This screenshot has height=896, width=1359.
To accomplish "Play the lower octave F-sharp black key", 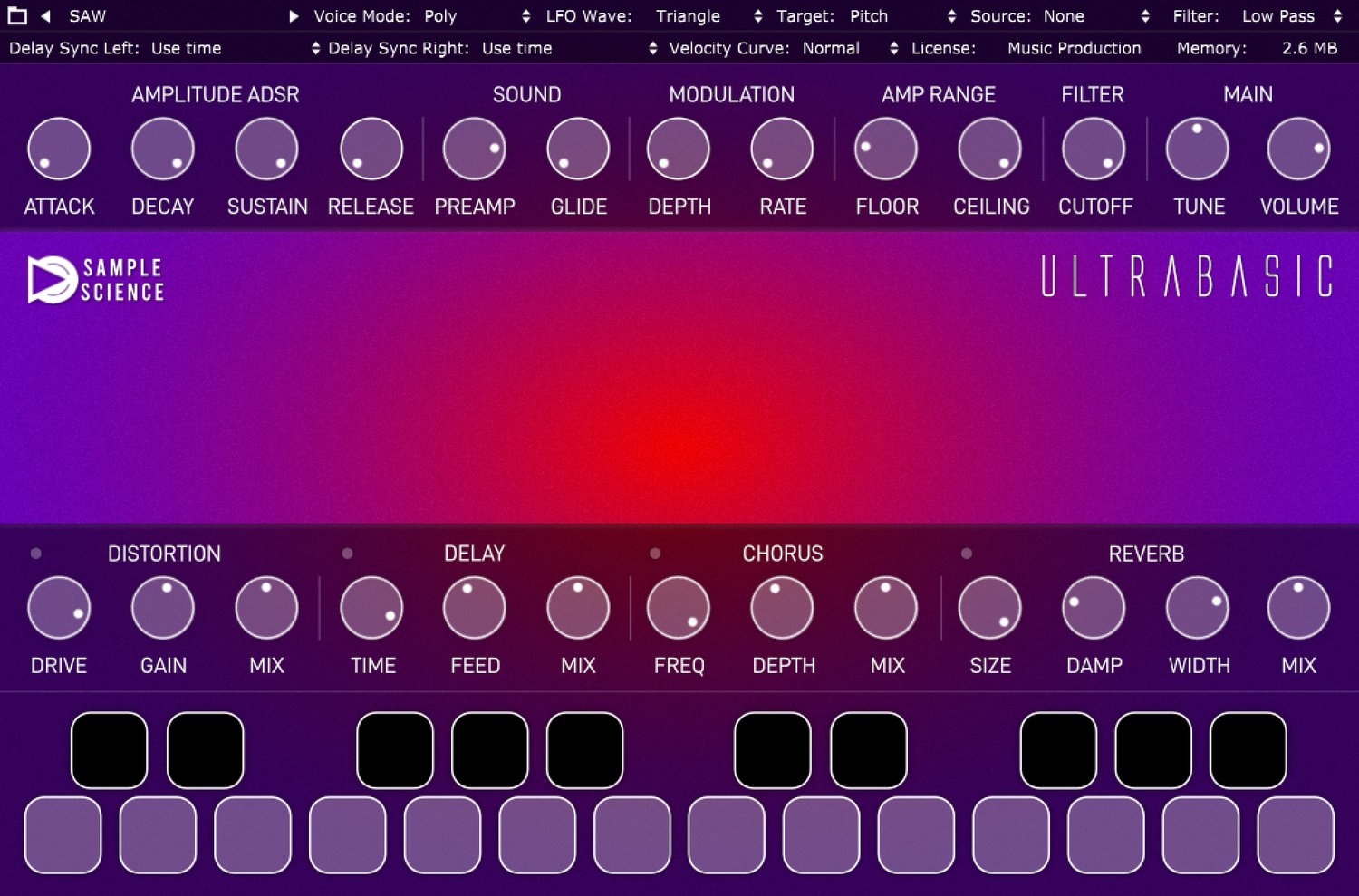I will click(395, 750).
